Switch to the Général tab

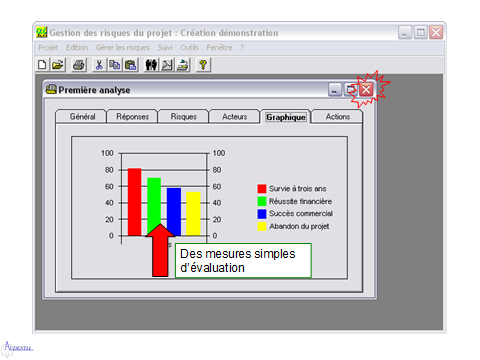pyautogui.click(x=82, y=117)
